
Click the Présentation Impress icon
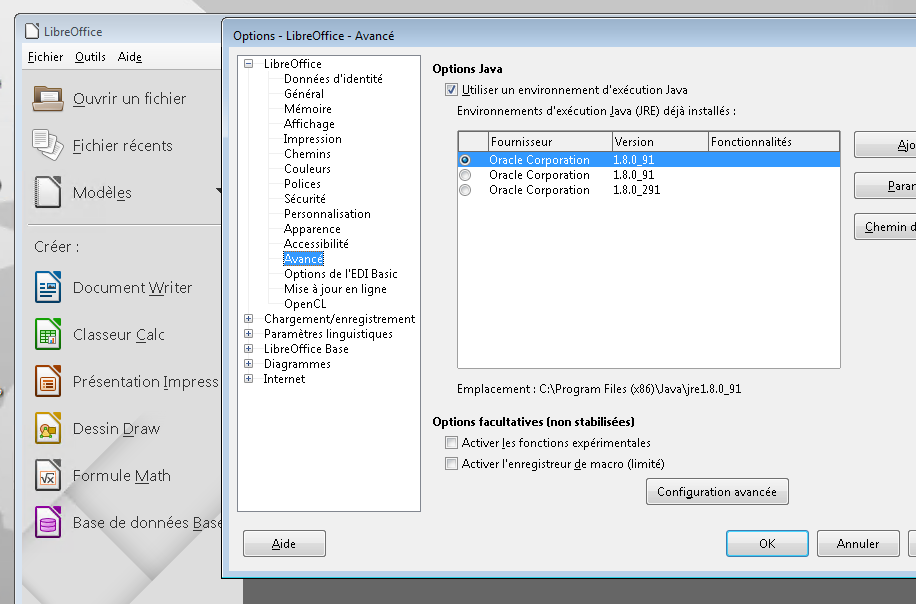pyautogui.click(x=47, y=381)
